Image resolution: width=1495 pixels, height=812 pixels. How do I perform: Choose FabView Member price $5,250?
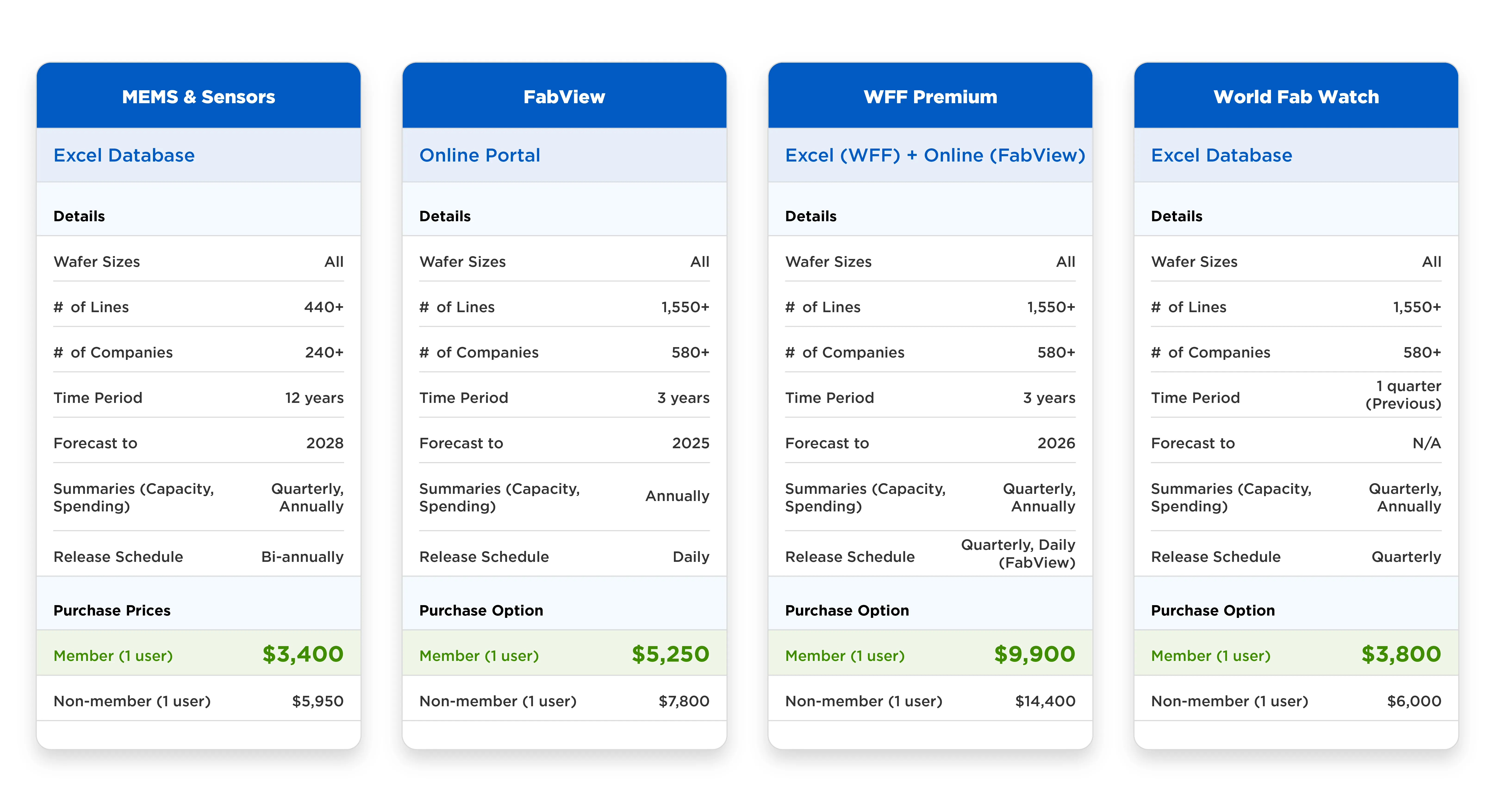[564, 653]
